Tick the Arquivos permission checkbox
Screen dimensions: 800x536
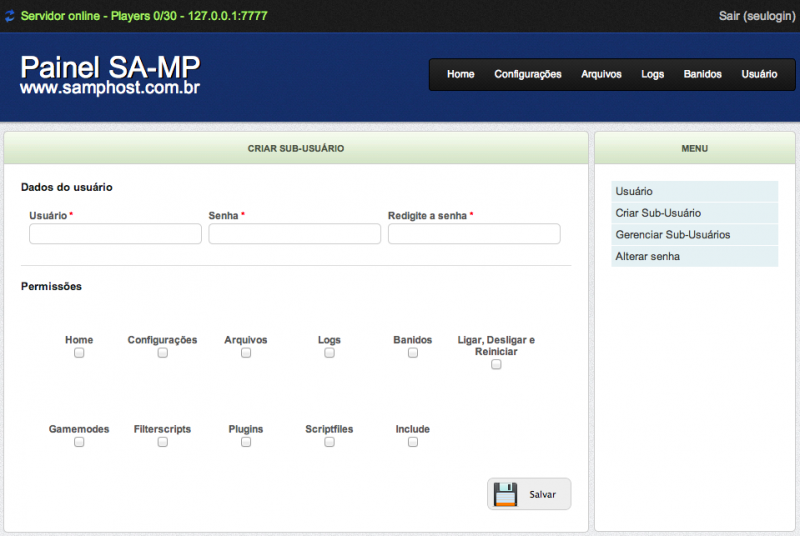[246, 353]
